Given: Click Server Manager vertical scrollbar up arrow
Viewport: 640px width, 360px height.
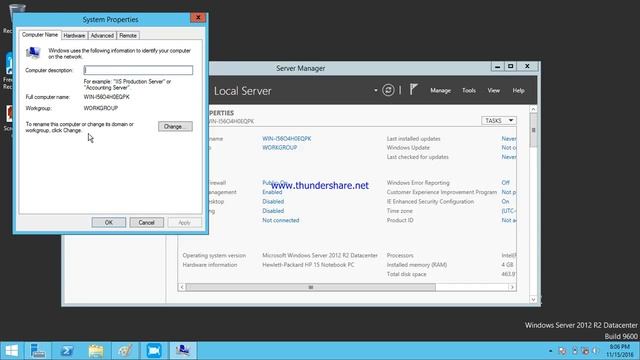Looking at the screenshot, I should pos(533,109).
